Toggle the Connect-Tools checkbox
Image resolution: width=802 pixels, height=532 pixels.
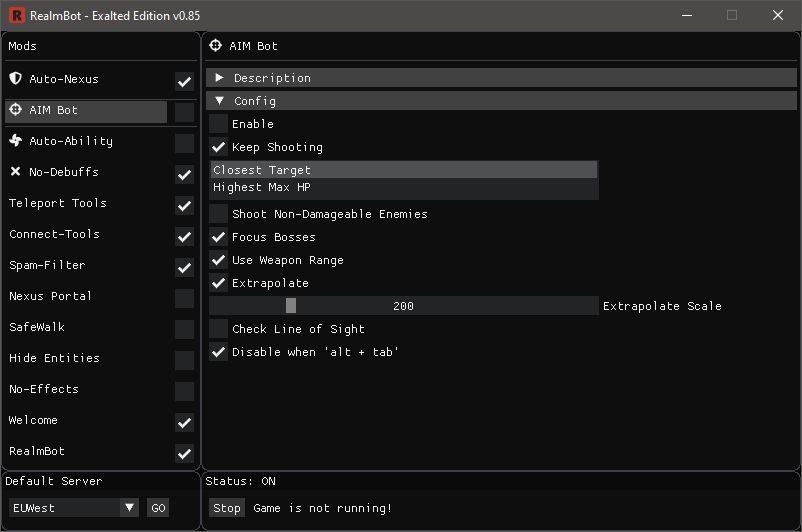[184, 236]
